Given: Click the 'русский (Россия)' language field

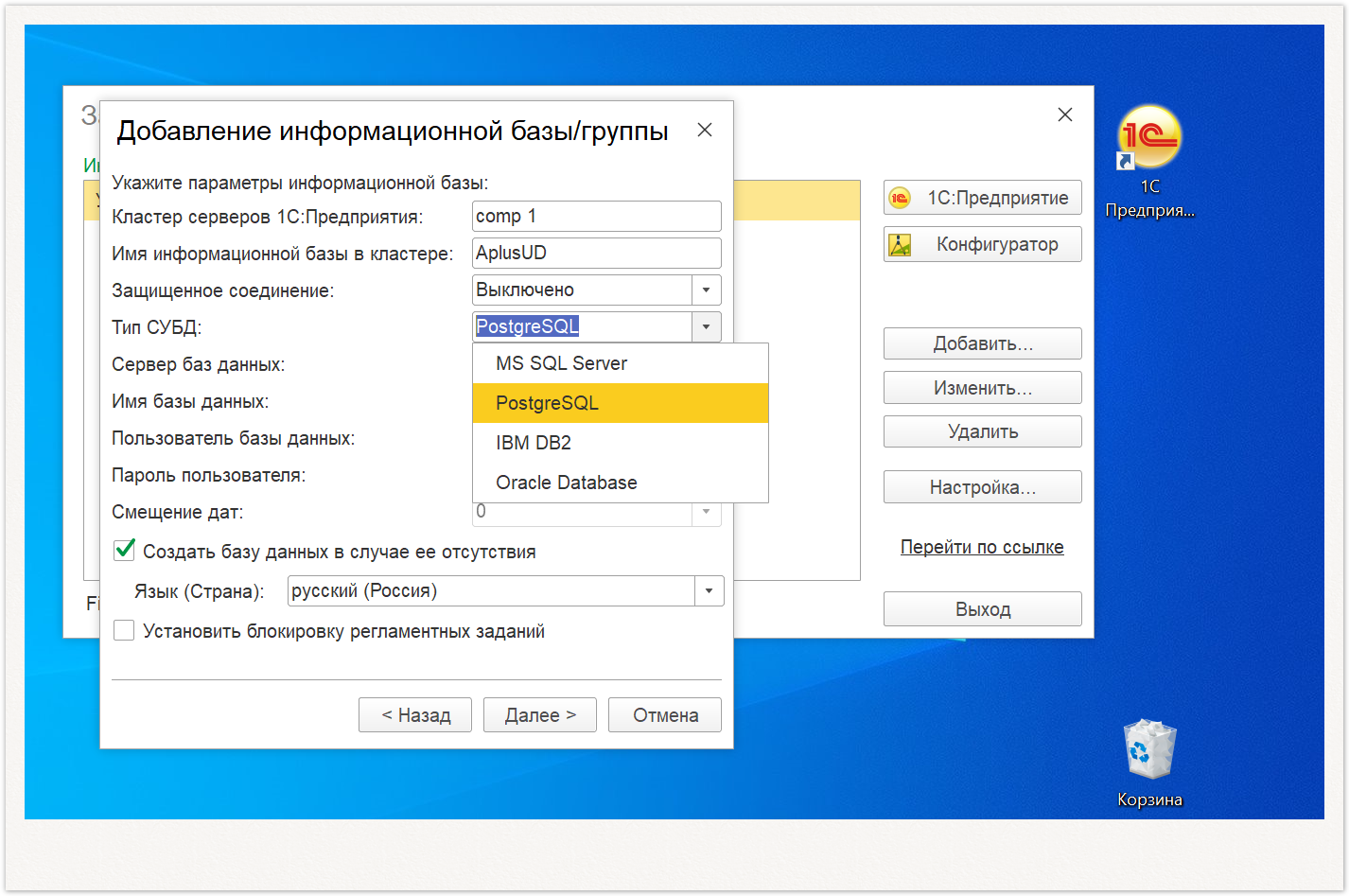Looking at the screenshot, I should (492, 590).
